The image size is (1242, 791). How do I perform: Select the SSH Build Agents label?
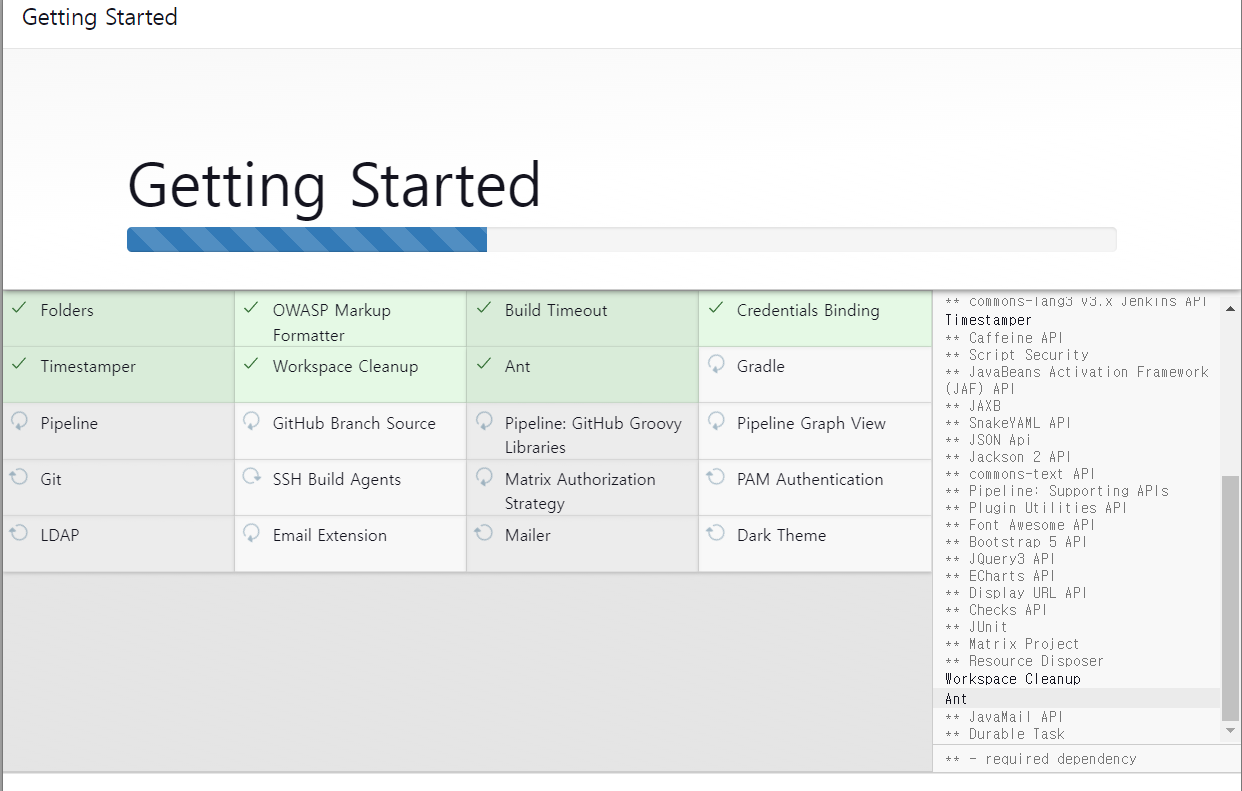(337, 479)
